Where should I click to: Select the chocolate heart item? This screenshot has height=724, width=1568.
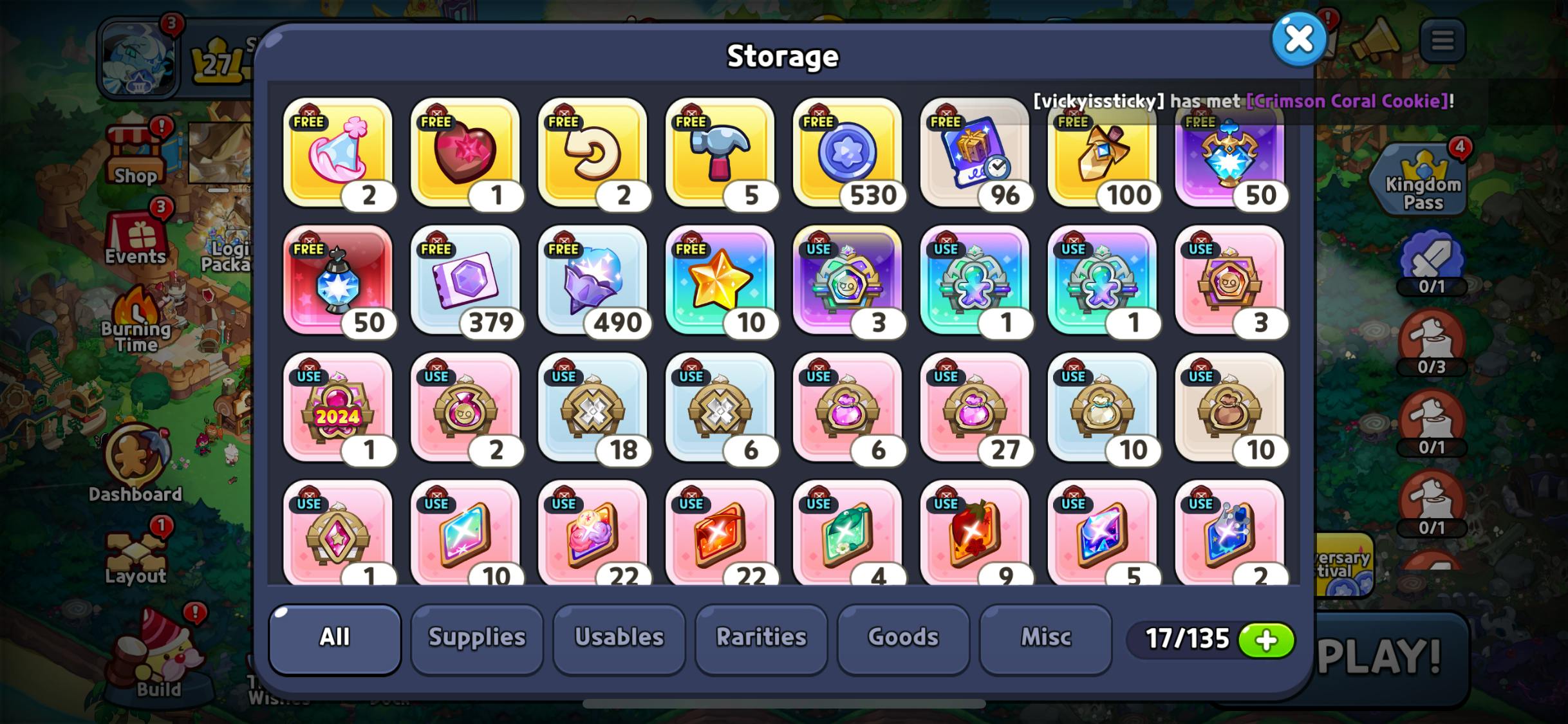[x=465, y=153]
